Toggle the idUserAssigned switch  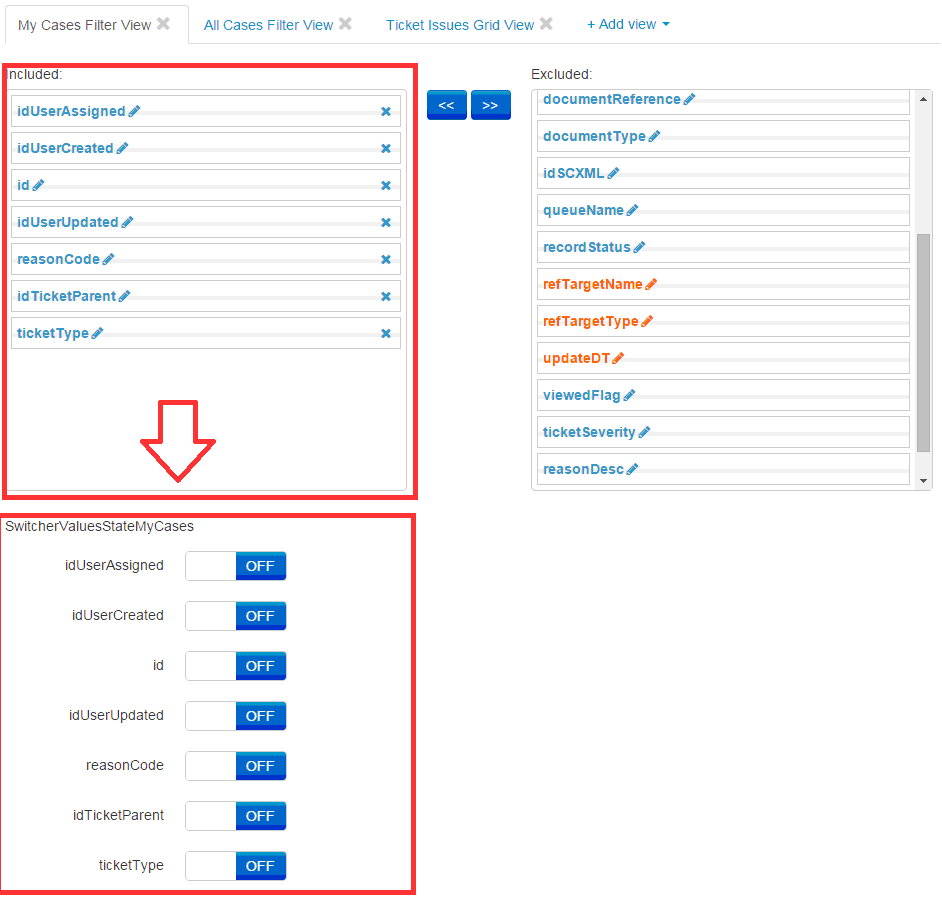(x=236, y=566)
